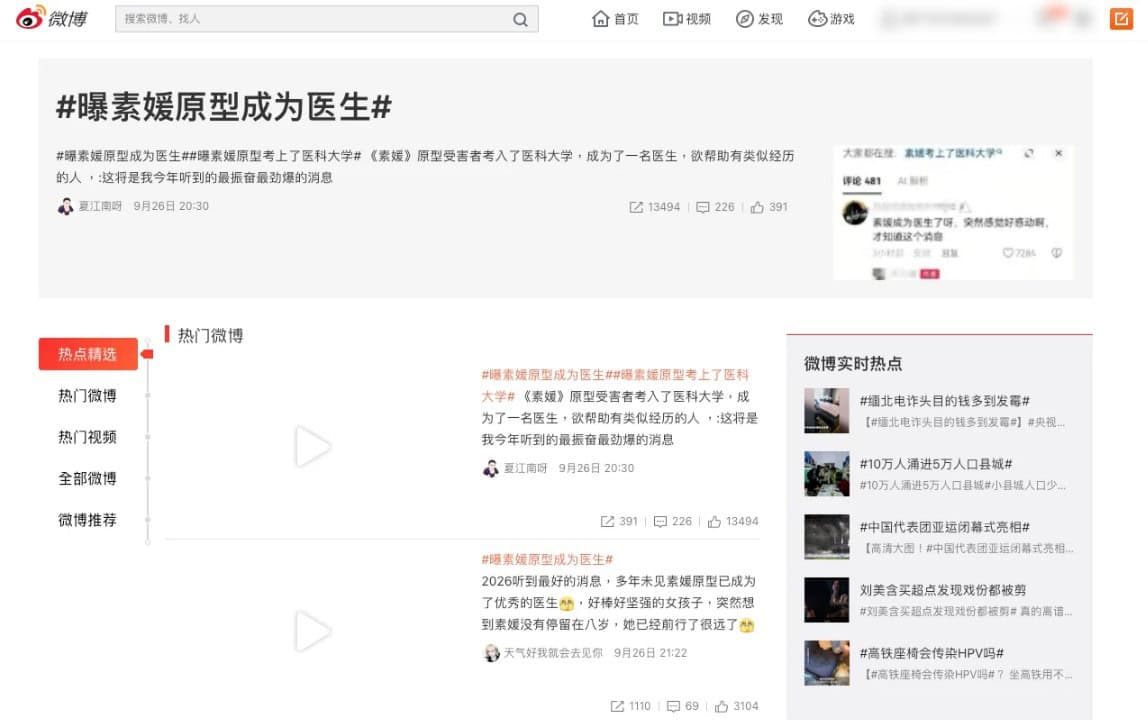Screen dimensions: 1148x720
Task: Play the second post's video
Action: click(x=313, y=631)
